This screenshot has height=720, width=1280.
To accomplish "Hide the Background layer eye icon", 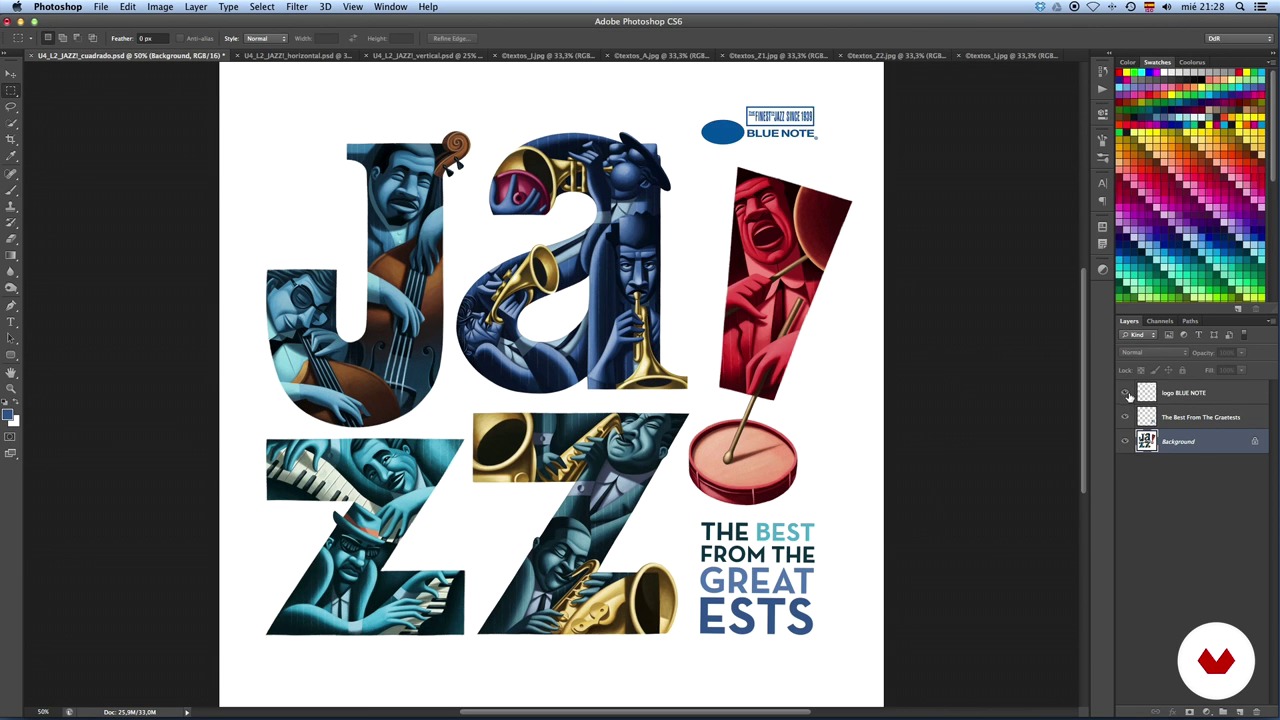I will click(x=1125, y=441).
